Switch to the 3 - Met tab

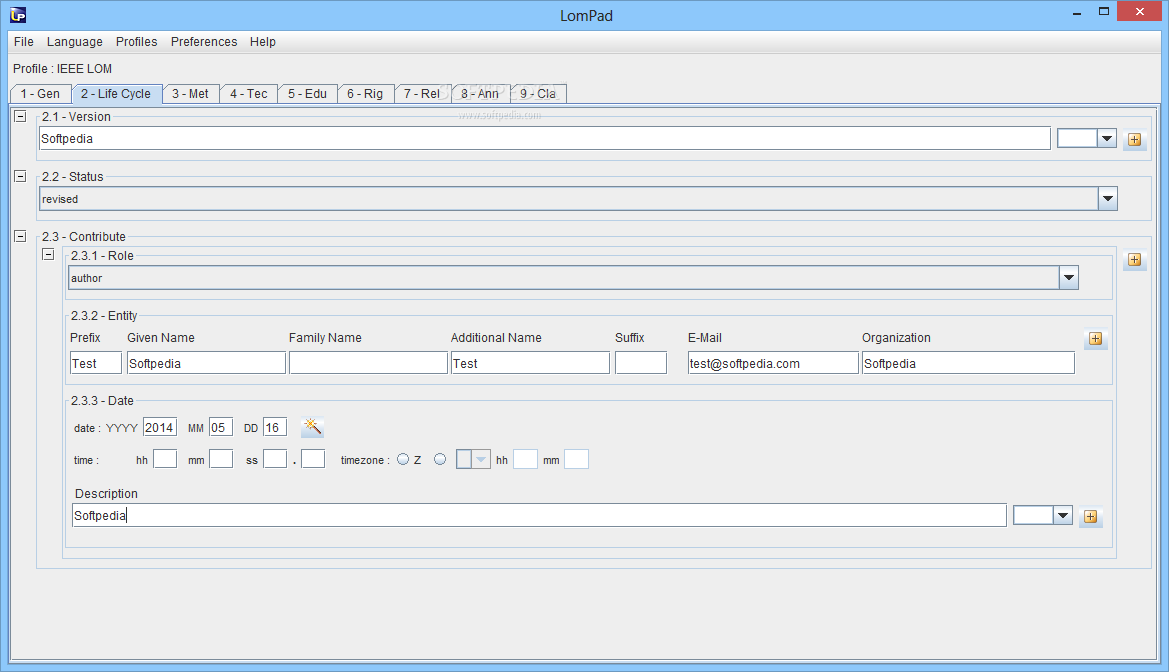[x=190, y=94]
